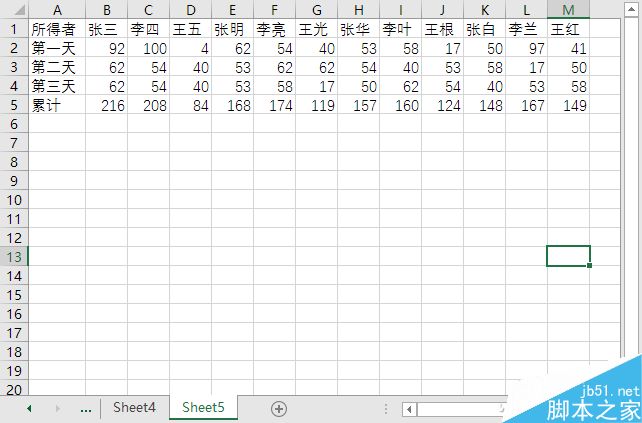Select row 1 header
The image size is (642, 423).
tap(14, 29)
